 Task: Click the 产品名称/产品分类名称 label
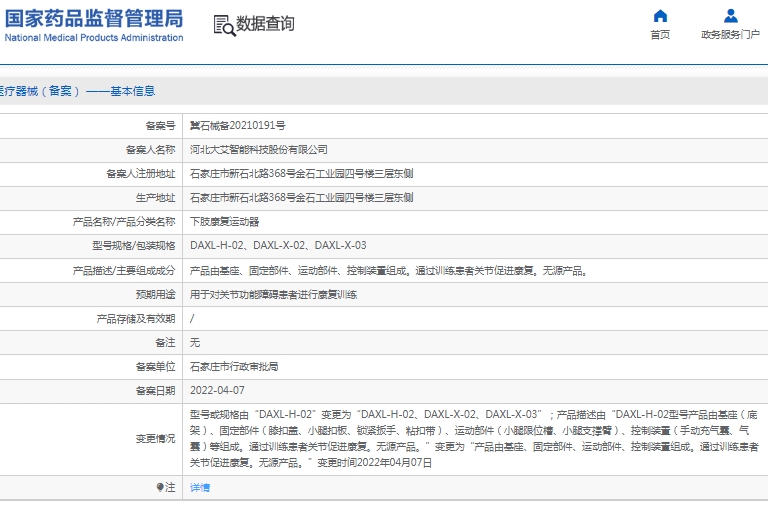click(x=124, y=222)
